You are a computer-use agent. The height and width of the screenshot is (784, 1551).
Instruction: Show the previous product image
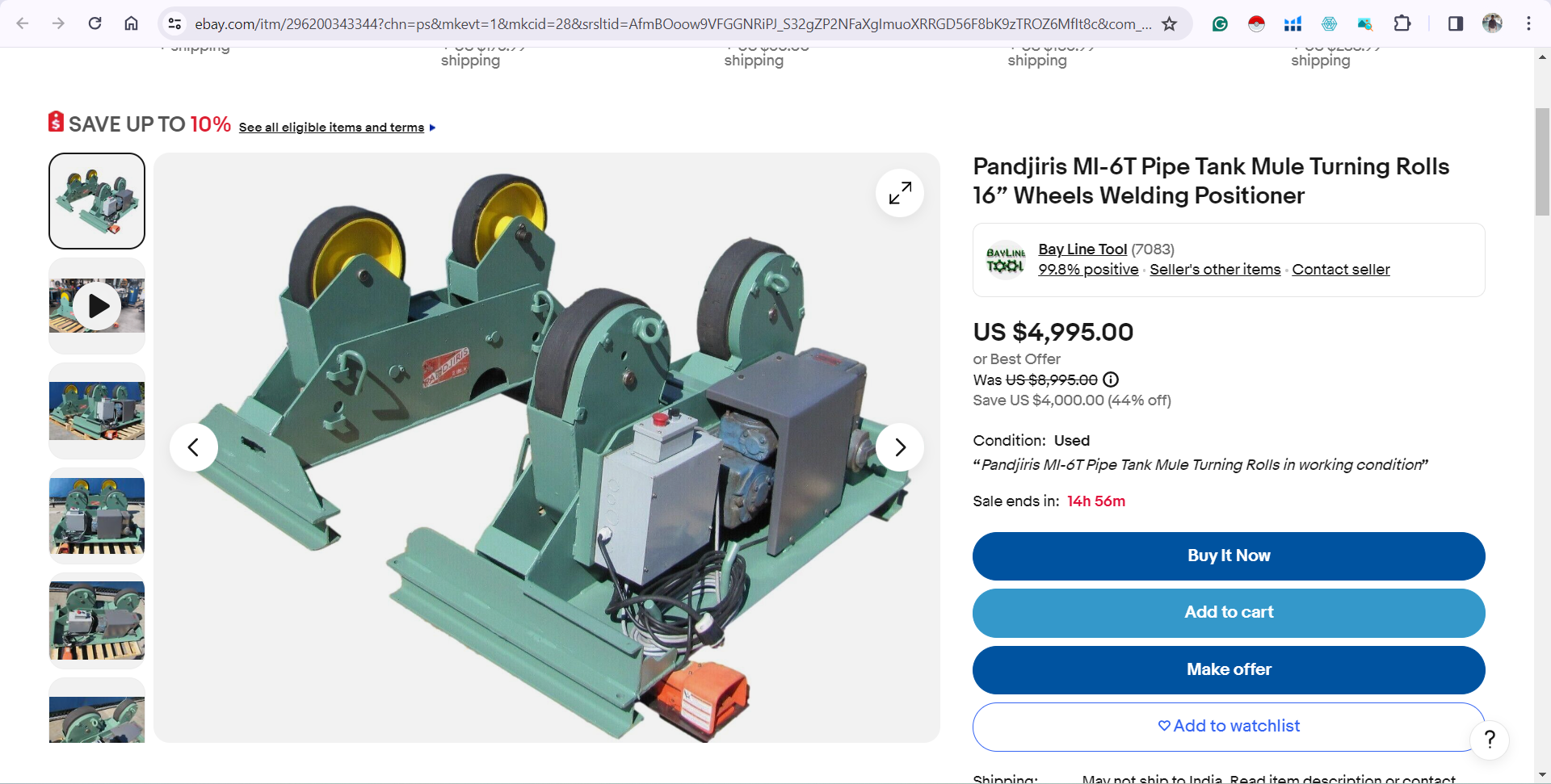coord(193,447)
